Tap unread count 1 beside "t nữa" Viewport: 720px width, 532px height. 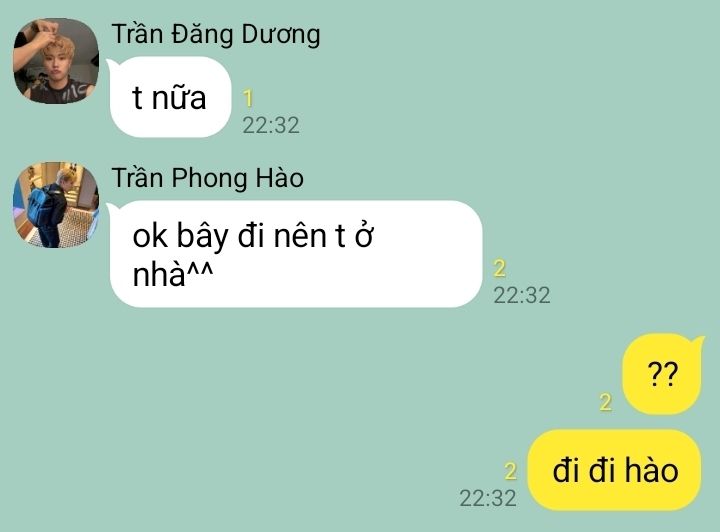248,98
